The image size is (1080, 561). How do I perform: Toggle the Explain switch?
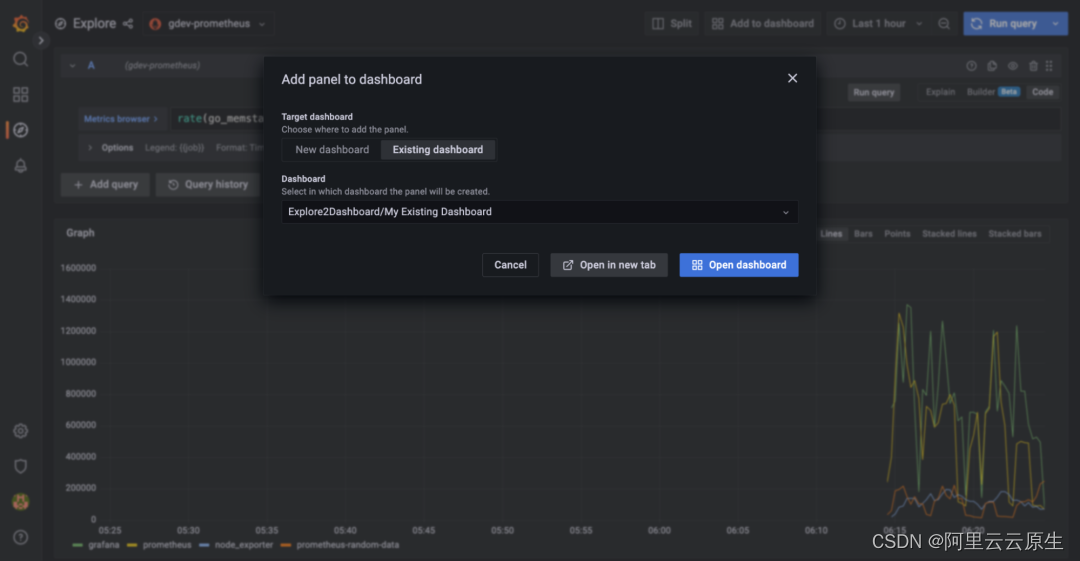[940, 92]
